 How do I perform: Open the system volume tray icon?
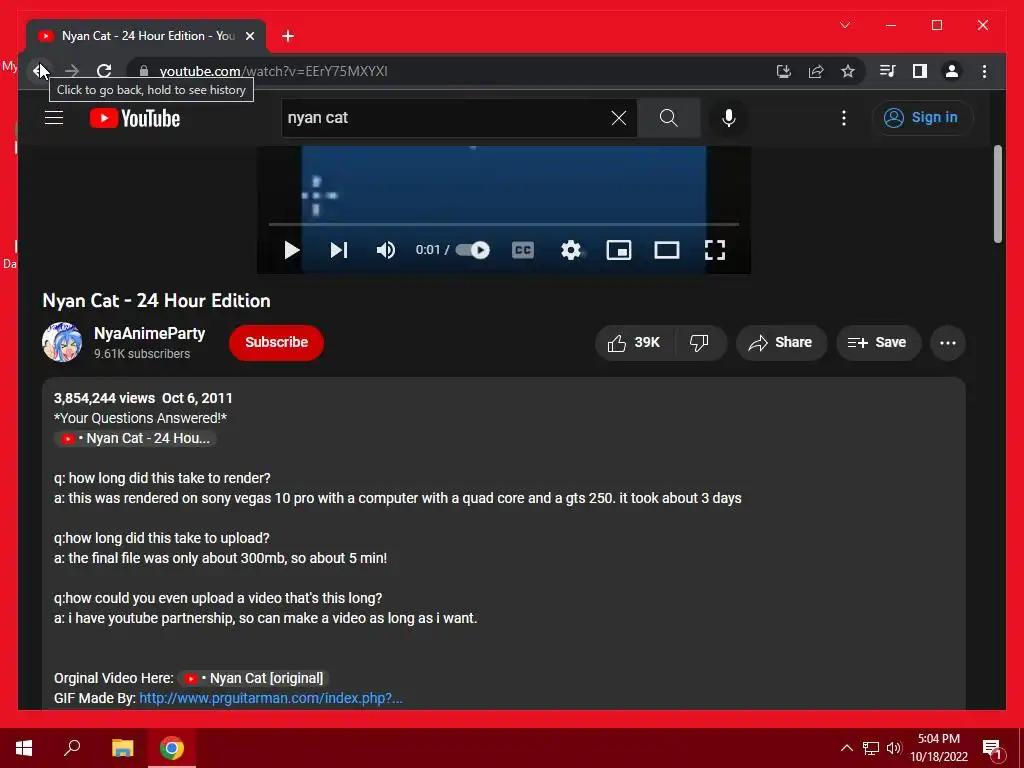894,748
